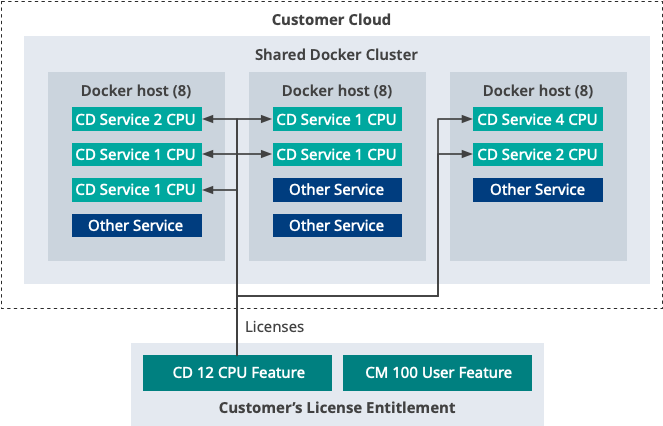Click middle CD Service 1 CPU in left host

[x=135, y=155]
